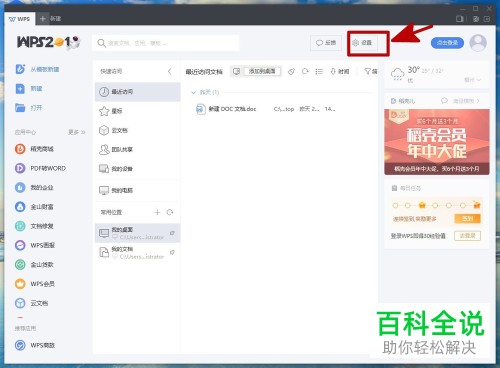This screenshot has height=368, width=500.
Task: Launch the 文档修复 document repair tool
Action: click(34, 226)
